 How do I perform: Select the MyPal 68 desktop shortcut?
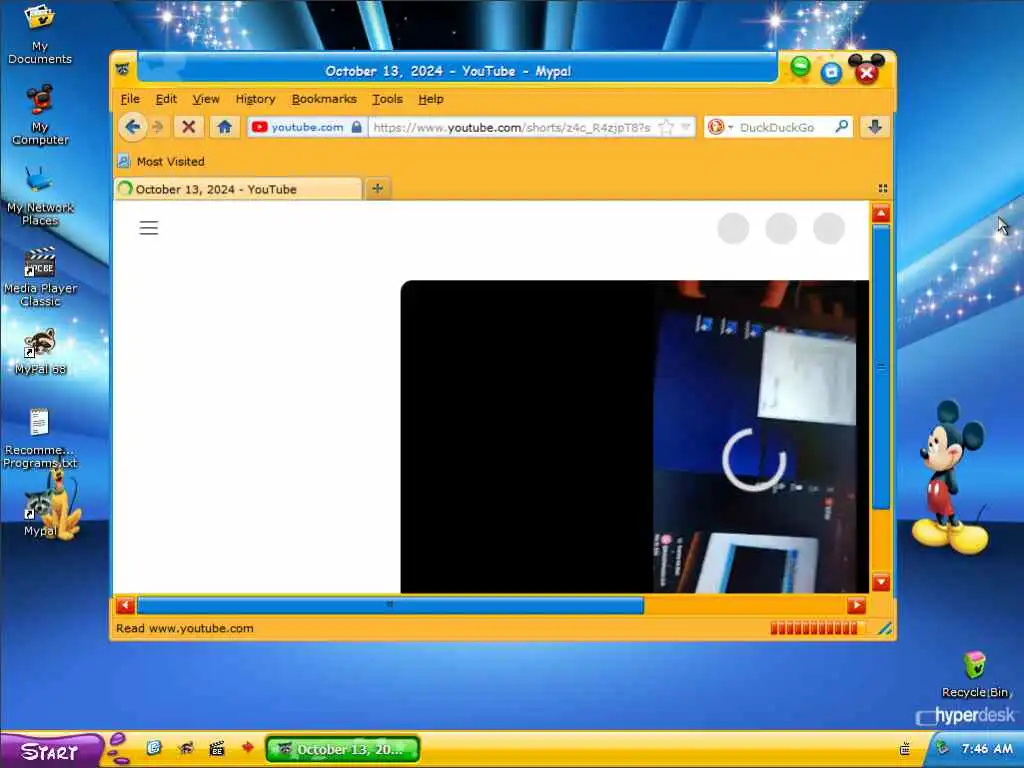[x=40, y=353]
